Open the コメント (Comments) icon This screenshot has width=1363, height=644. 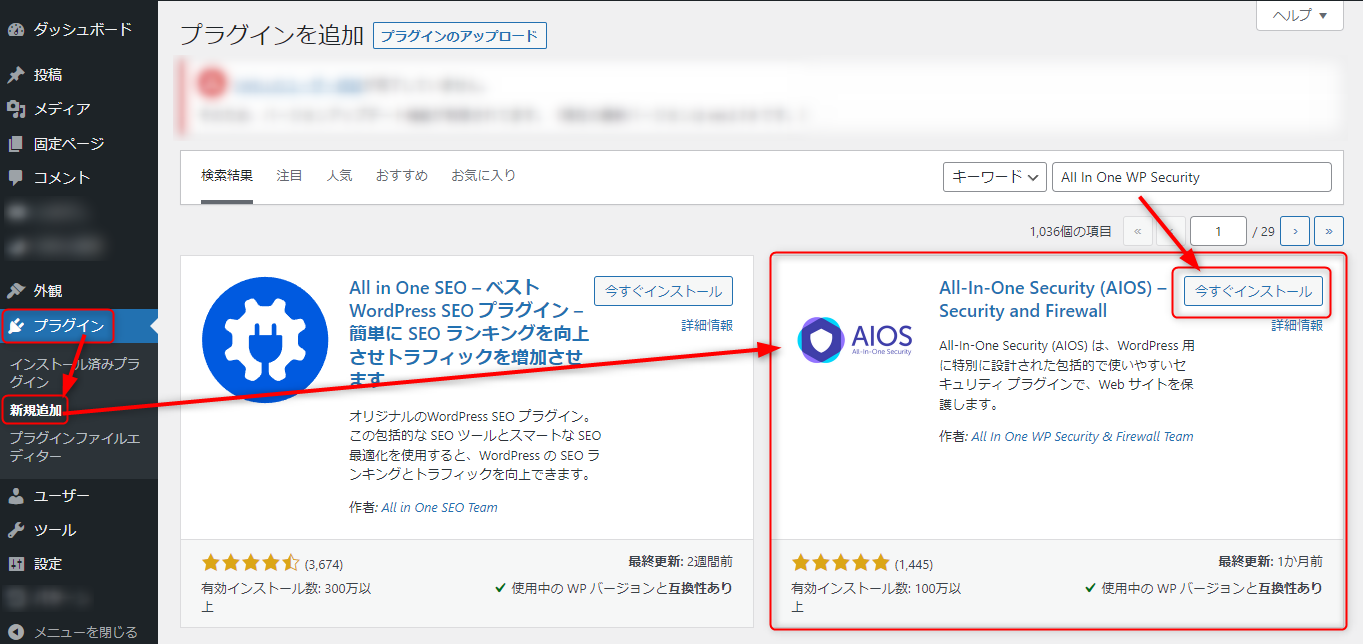(16, 177)
